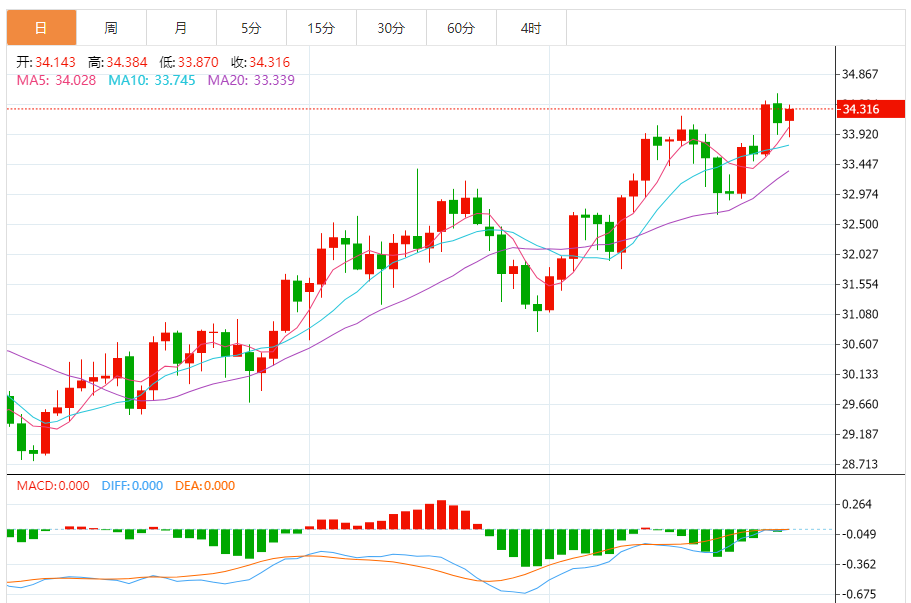Click the 29.187 price axis label
The height and width of the screenshot is (603, 911).
tap(860, 434)
